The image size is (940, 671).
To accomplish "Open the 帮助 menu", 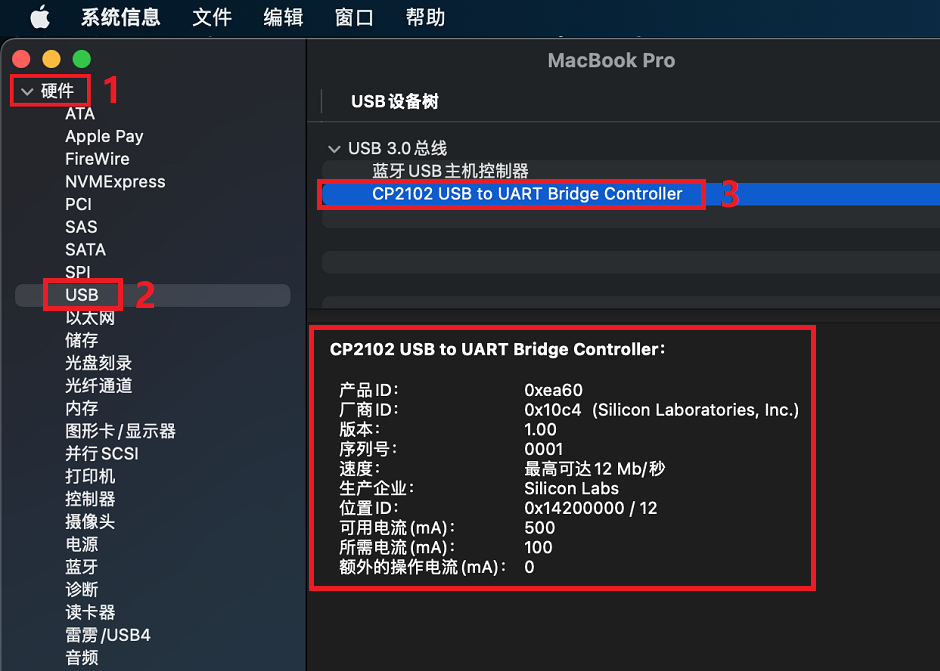I will pyautogui.click(x=425, y=17).
